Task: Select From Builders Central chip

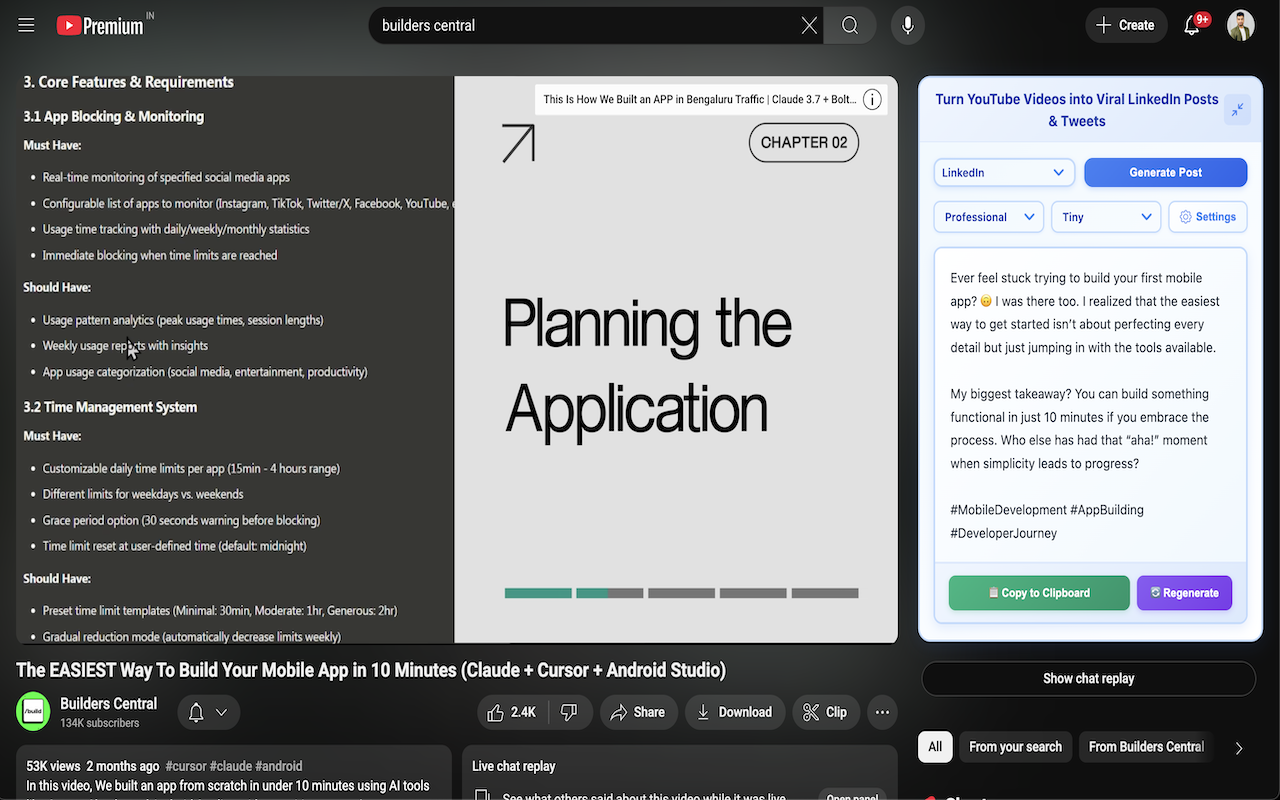Action: [x=1146, y=747]
